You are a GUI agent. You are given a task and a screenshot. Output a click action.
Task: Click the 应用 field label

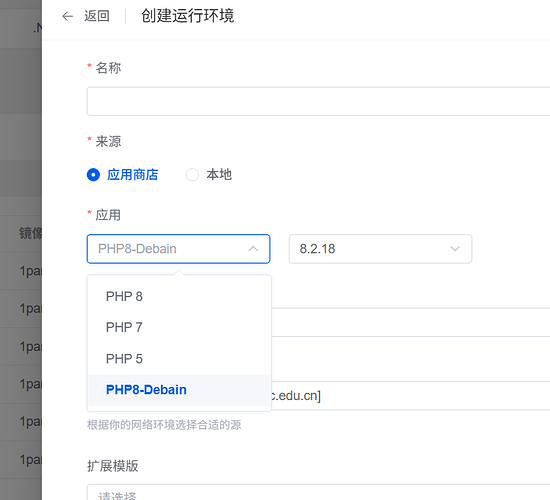[x=108, y=215]
